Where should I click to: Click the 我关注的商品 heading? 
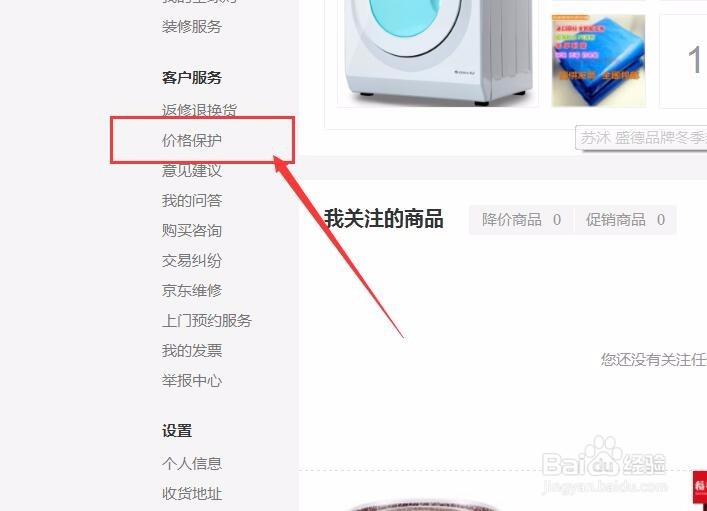point(384,219)
